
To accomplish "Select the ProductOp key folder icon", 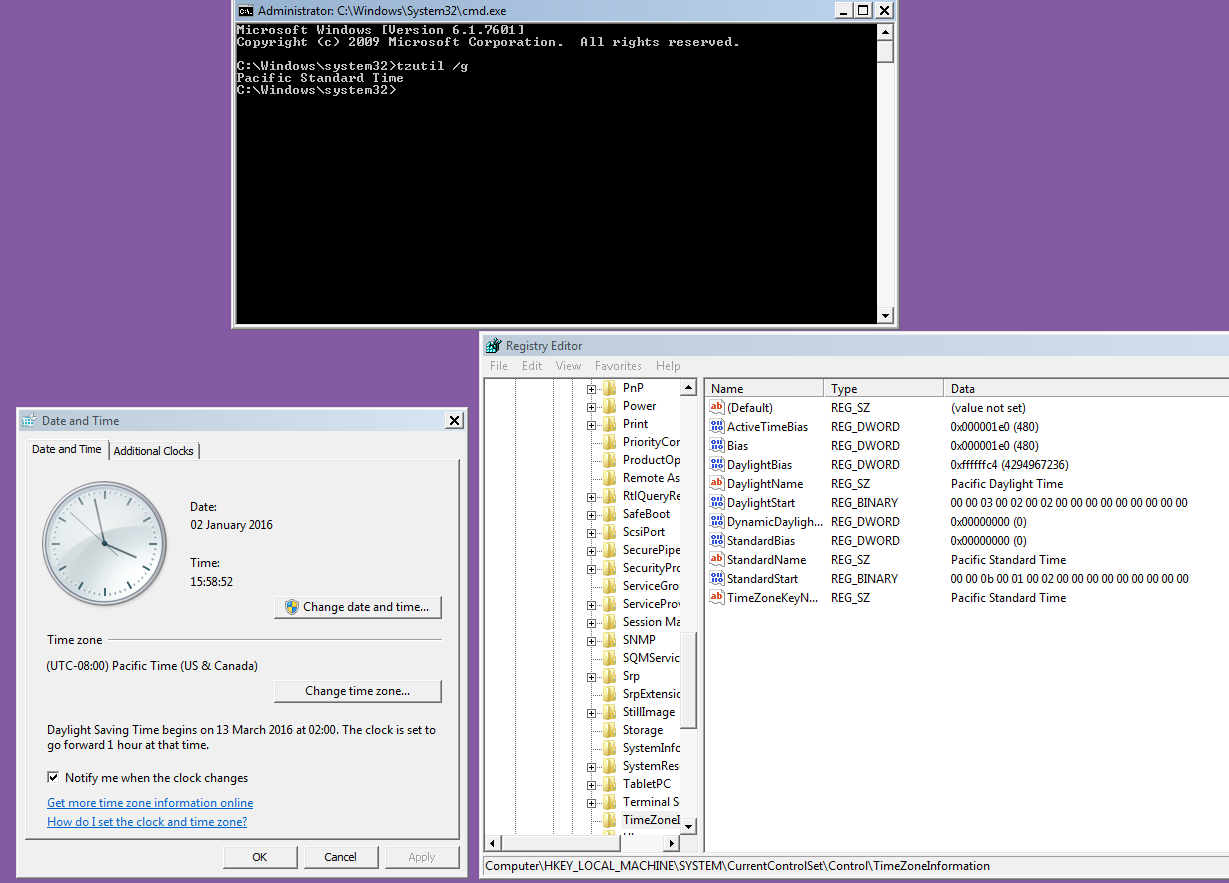I will 609,460.
